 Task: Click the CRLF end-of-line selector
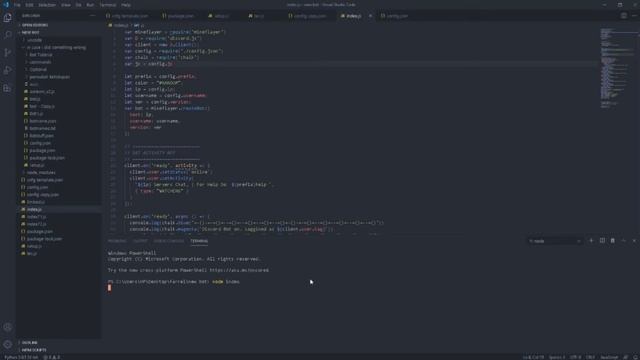tap(591, 357)
